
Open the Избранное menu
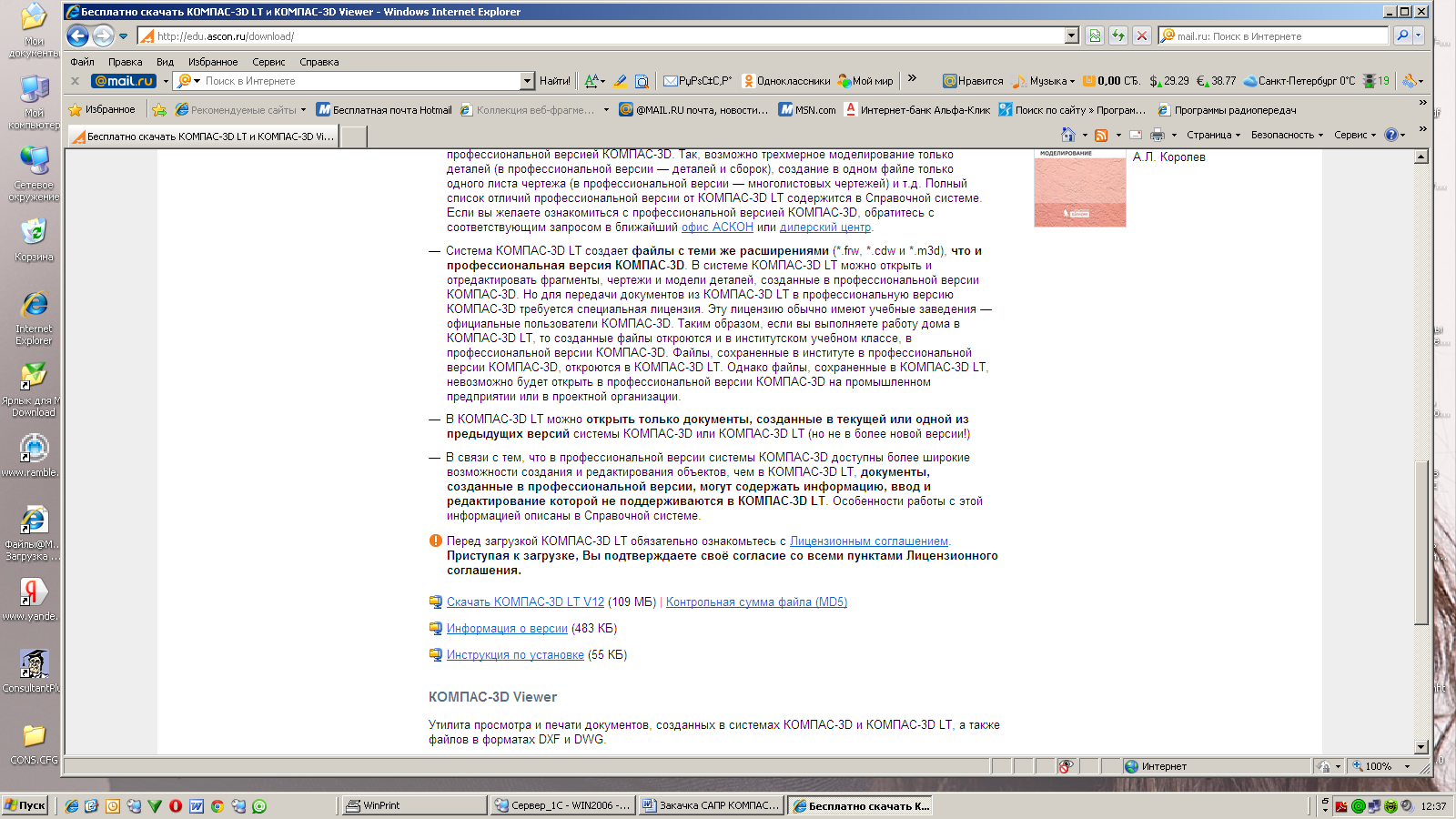pyautogui.click(x=213, y=62)
